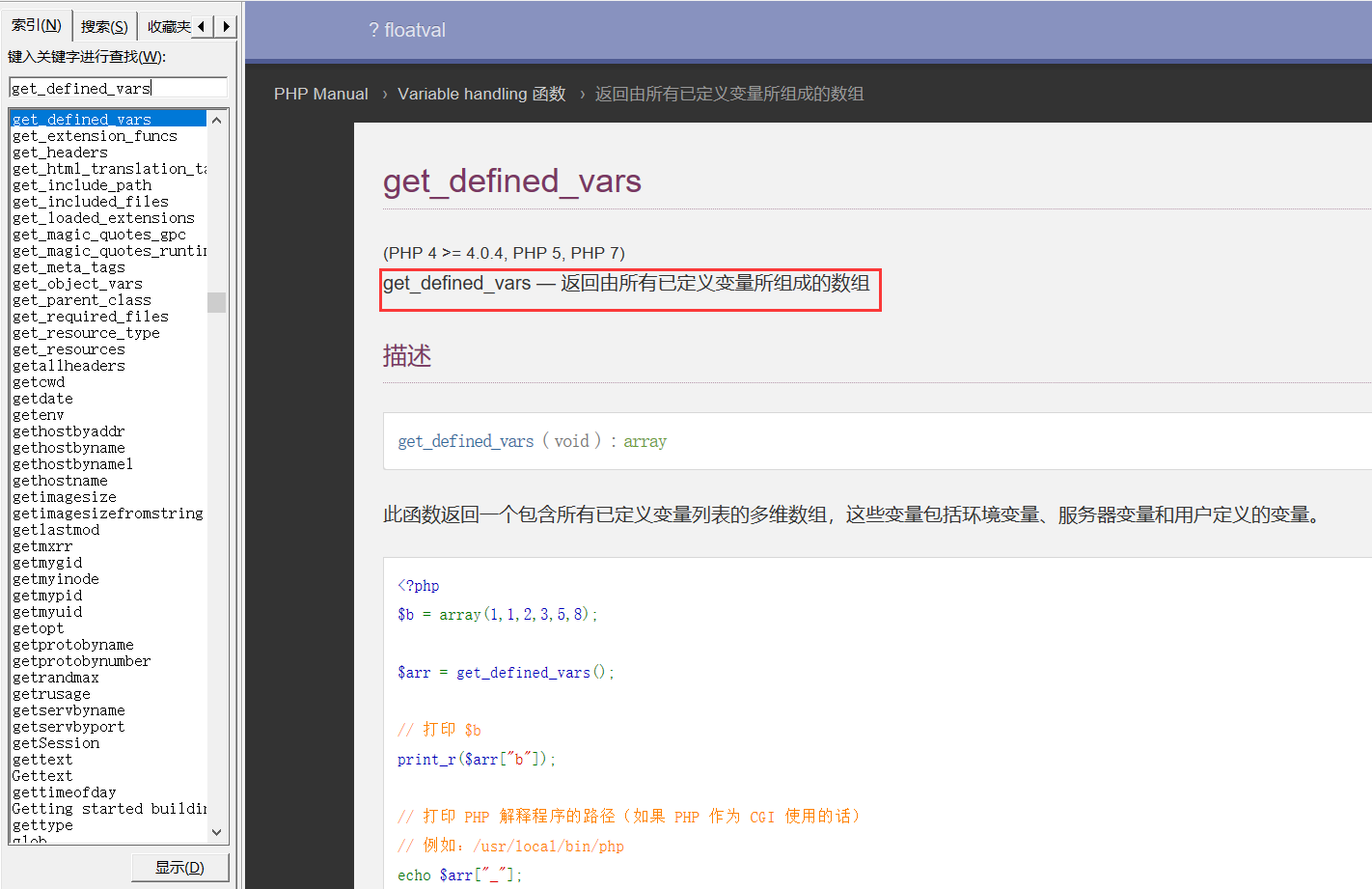Click the index list scrollbar thumb
This screenshot has height=889, width=1372.
click(216, 302)
